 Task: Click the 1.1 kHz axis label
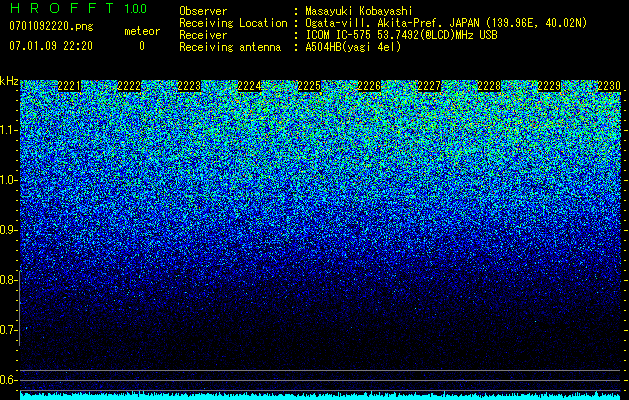pos(9,130)
